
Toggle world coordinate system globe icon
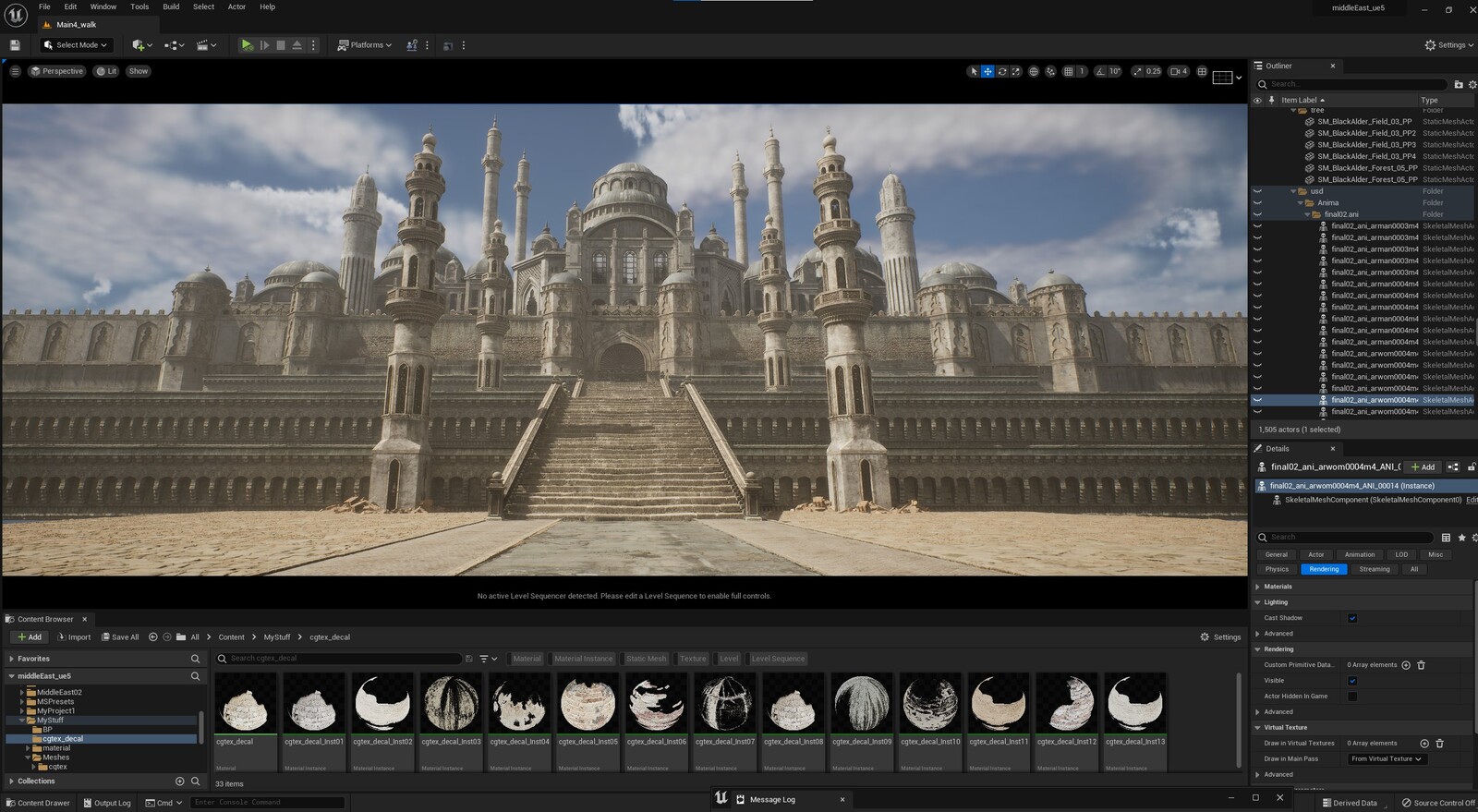coord(1034,71)
